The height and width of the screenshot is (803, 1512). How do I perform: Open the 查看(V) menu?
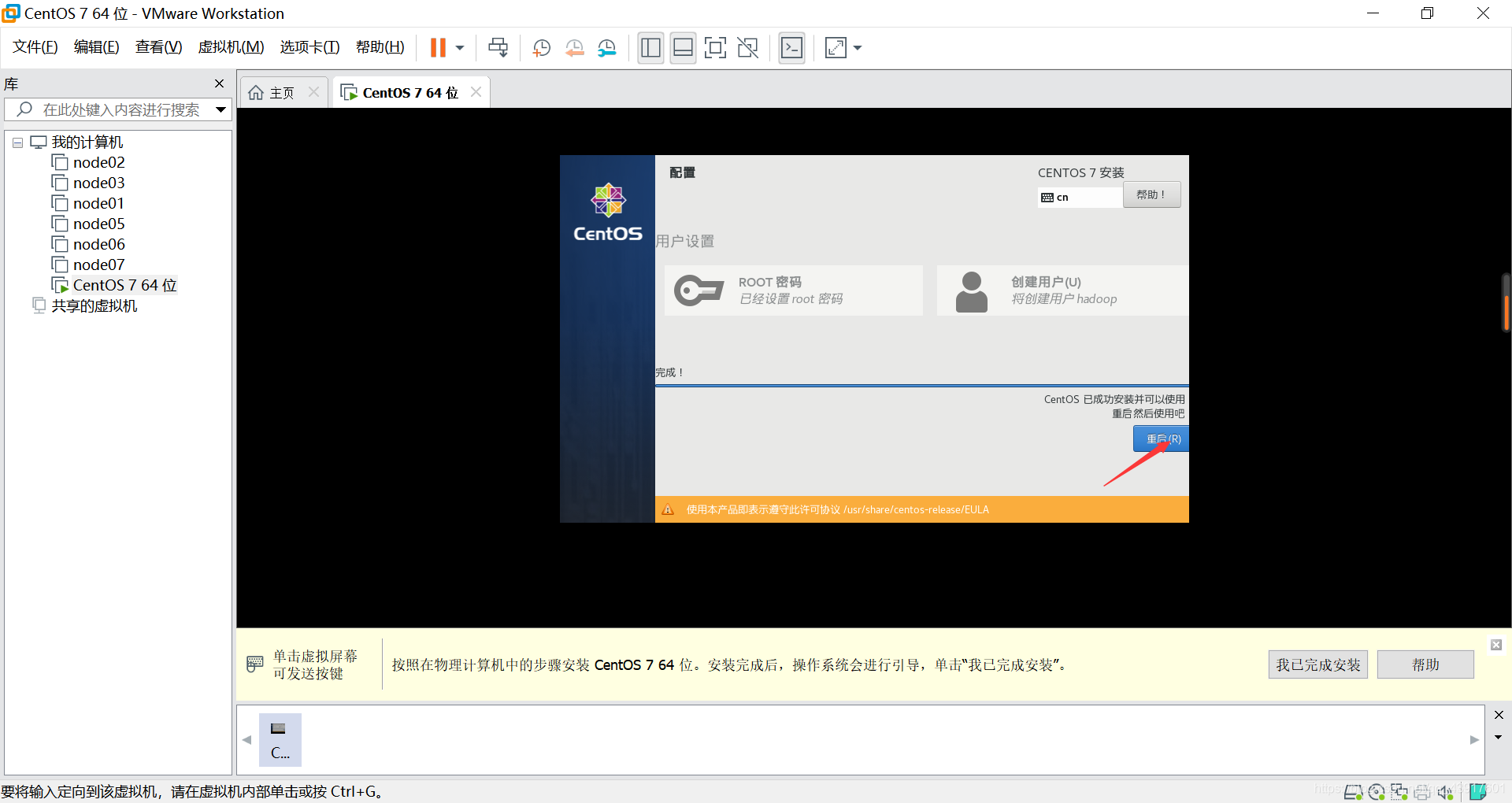point(158,47)
